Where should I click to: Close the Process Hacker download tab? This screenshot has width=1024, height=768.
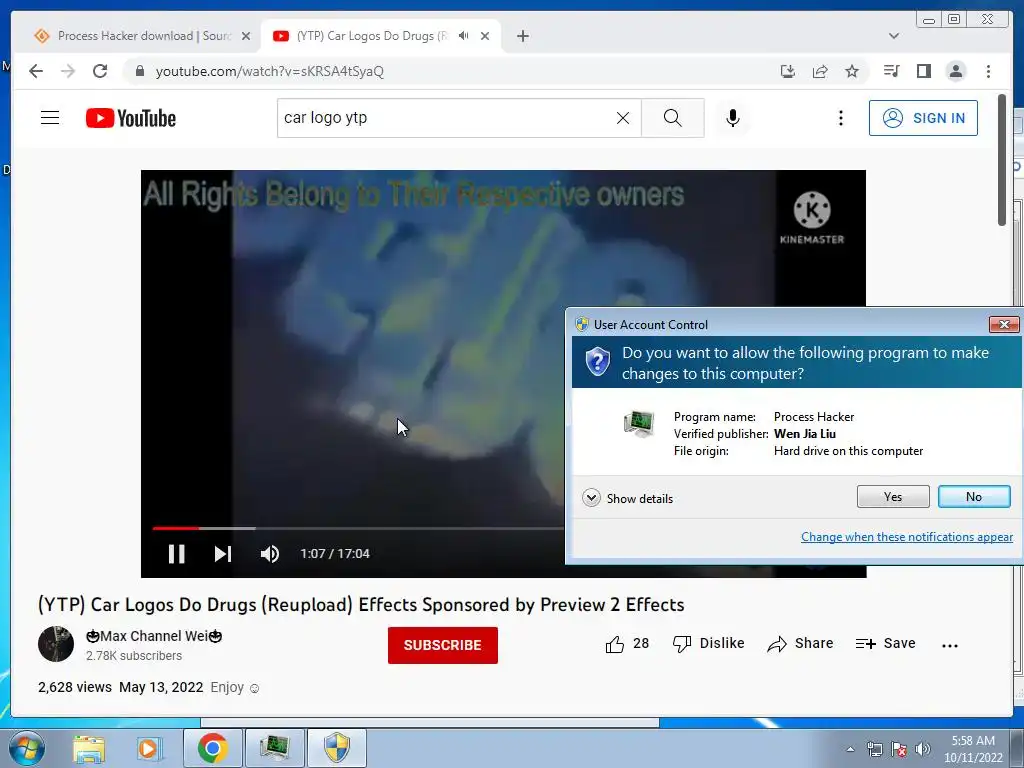click(246, 36)
